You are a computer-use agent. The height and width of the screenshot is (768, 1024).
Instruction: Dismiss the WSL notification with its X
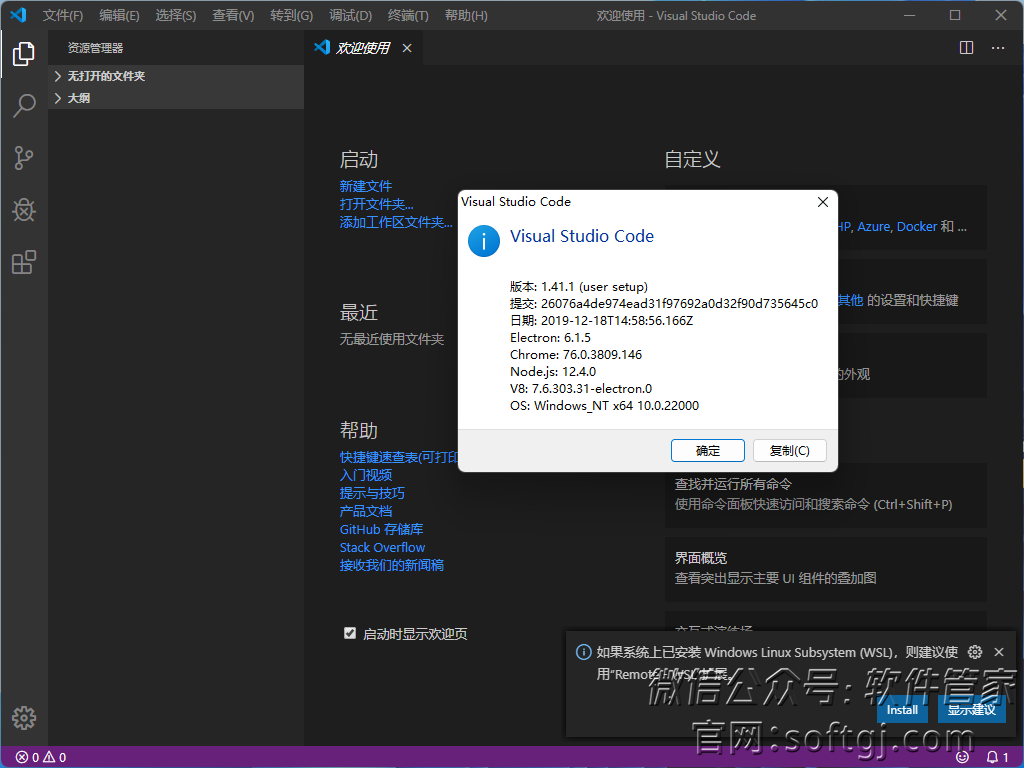tap(999, 652)
